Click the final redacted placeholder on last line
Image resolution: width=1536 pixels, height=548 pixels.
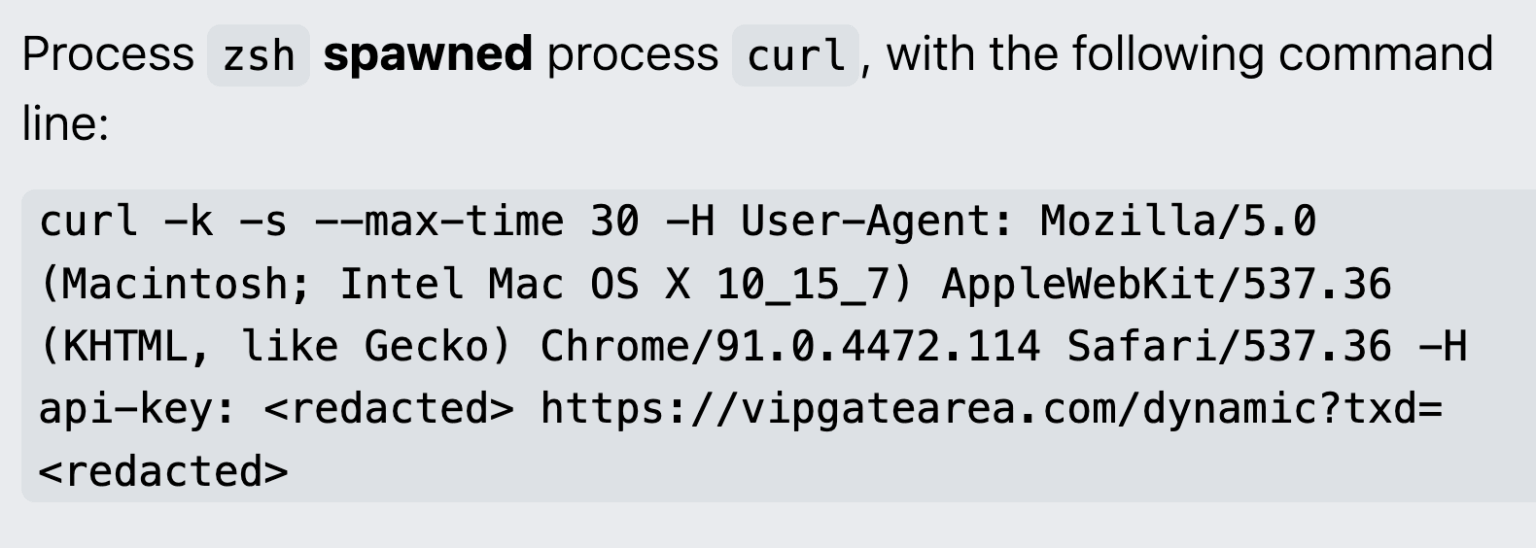[163, 470]
